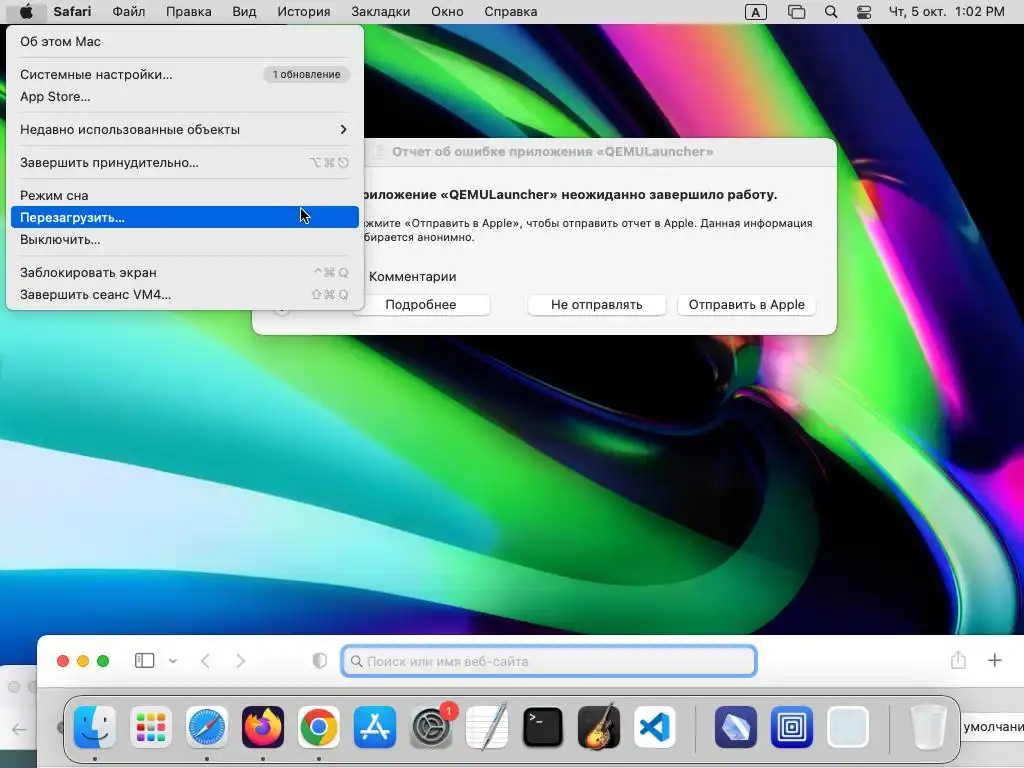Open the Safari privacy shield report
The width and height of the screenshot is (1024, 768).
[319, 661]
